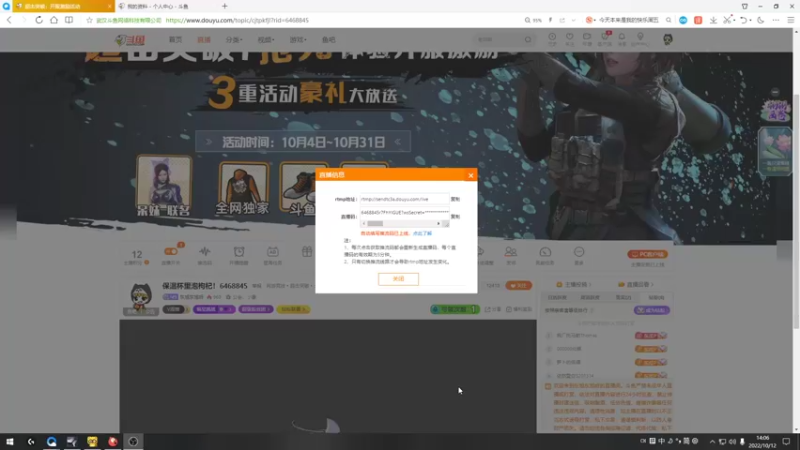This screenshot has width=800, height=450.
Task: Click the orange PC client button
Action: pyautogui.click(x=647, y=254)
